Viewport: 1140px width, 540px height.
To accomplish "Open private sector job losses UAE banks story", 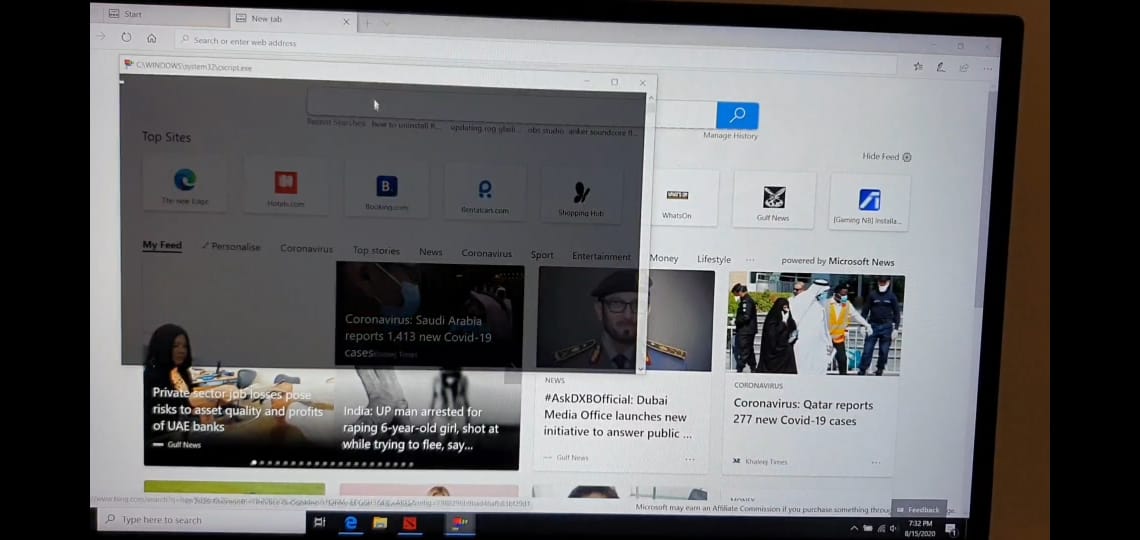I will [x=238, y=410].
